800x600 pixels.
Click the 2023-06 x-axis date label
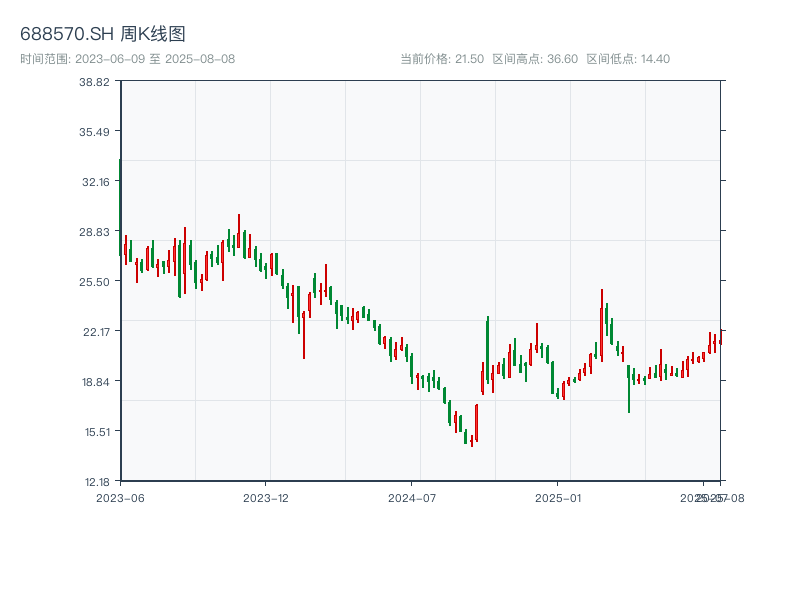point(120,497)
